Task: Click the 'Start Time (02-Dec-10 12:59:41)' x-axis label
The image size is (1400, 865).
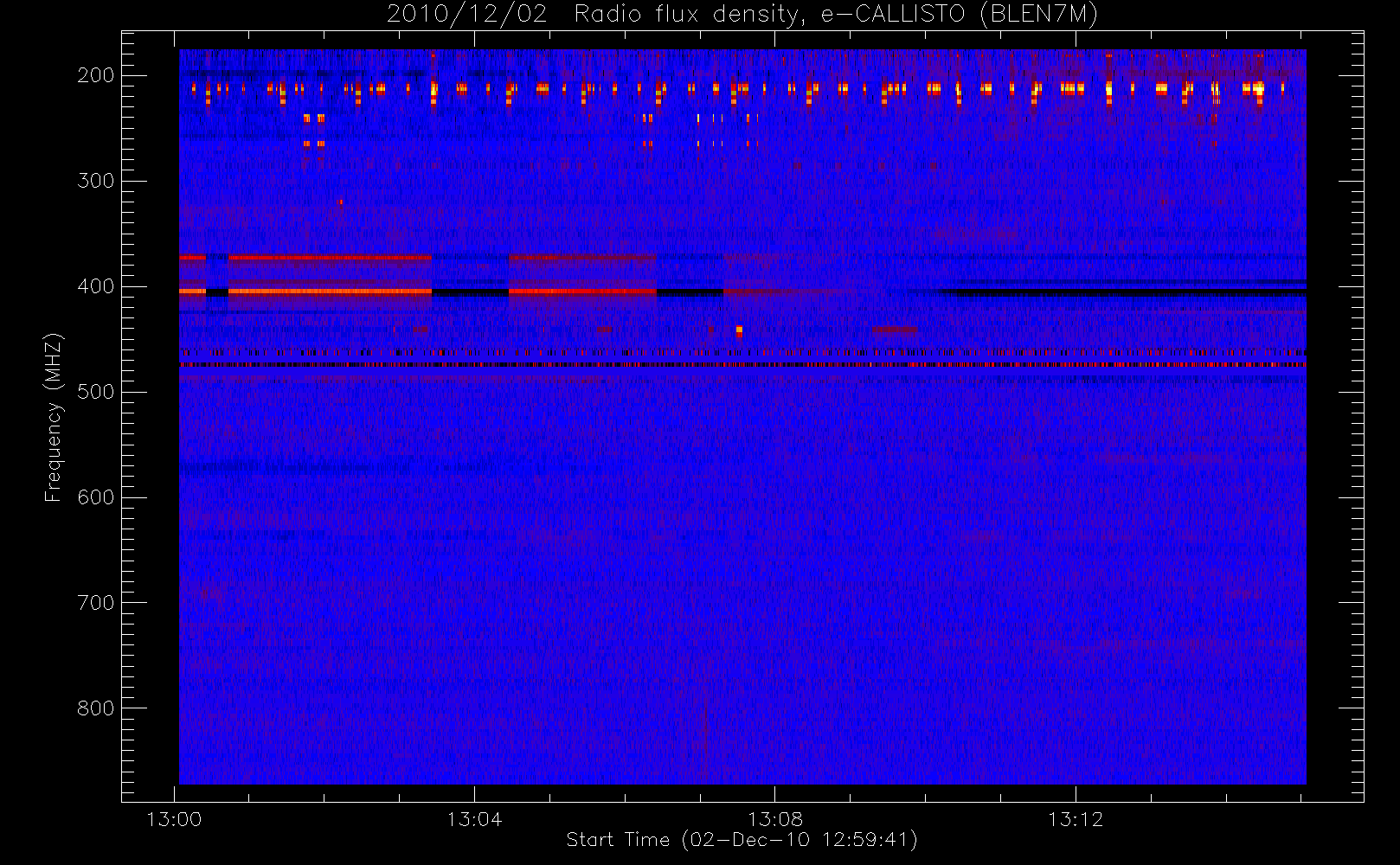Action: (x=742, y=840)
